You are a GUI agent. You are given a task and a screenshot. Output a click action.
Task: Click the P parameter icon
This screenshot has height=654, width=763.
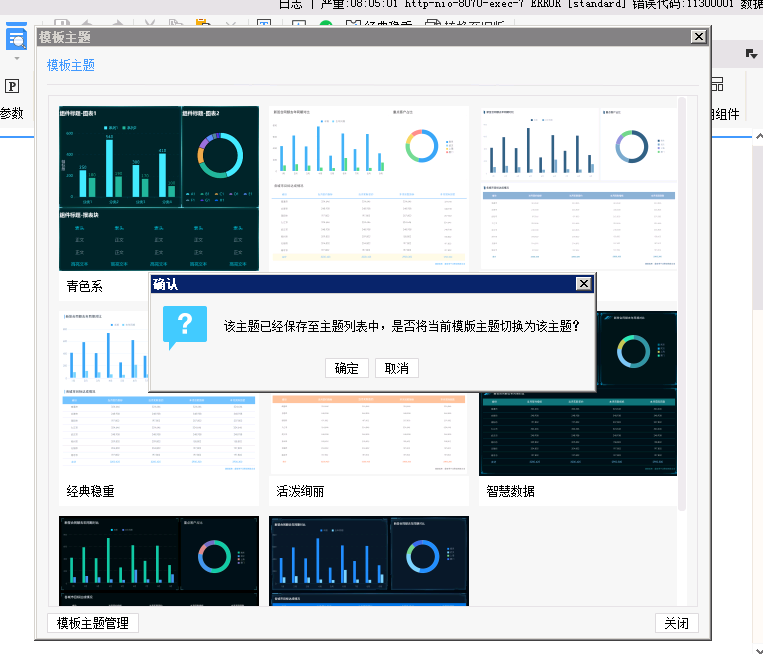pyautogui.click(x=12, y=86)
